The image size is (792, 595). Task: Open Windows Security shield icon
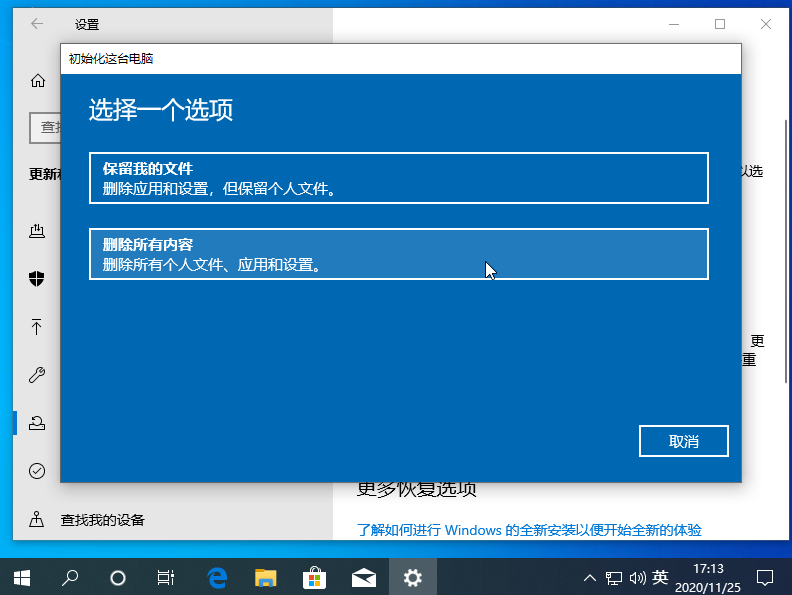click(x=38, y=279)
